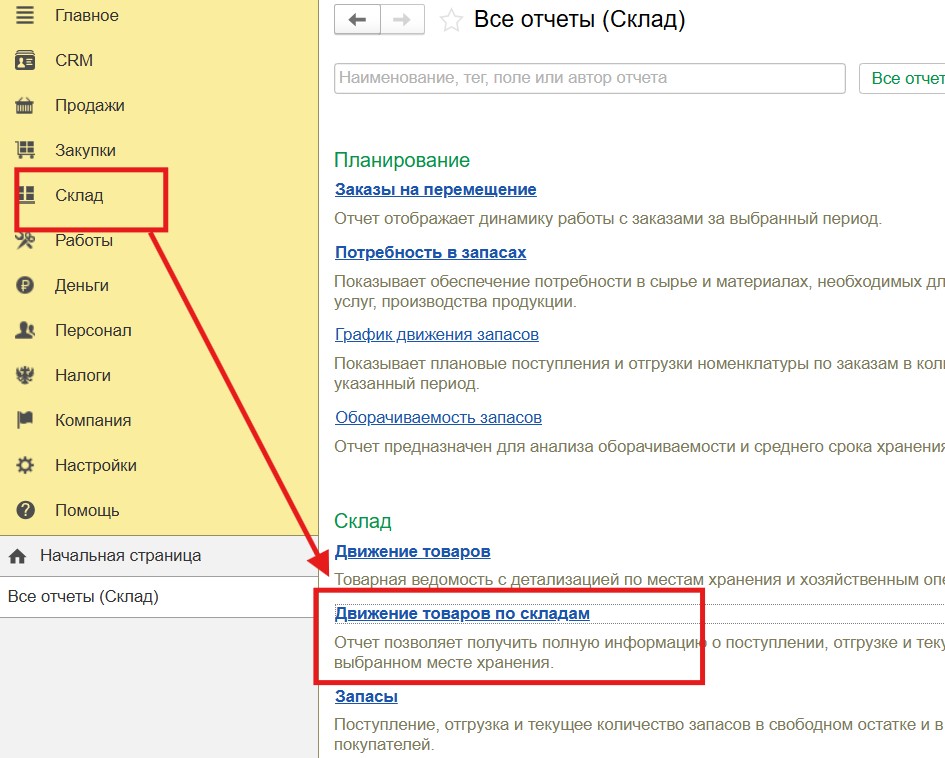Select the Все отчеты (Склад) tab
The image size is (945, 758).
pos(83,597)
